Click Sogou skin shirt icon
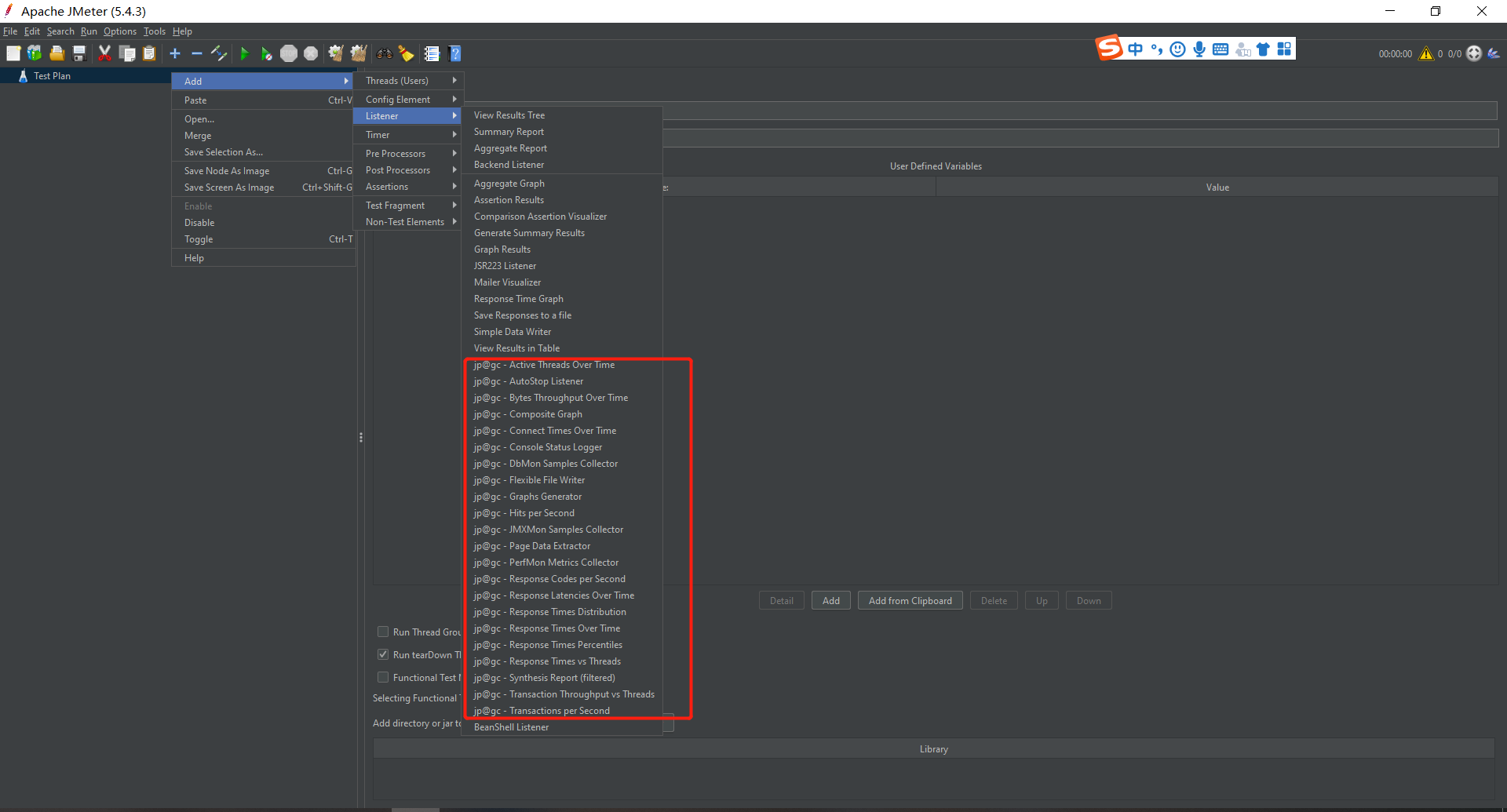The height and width of the screenshot is (812, 1507). point(1263,49)
